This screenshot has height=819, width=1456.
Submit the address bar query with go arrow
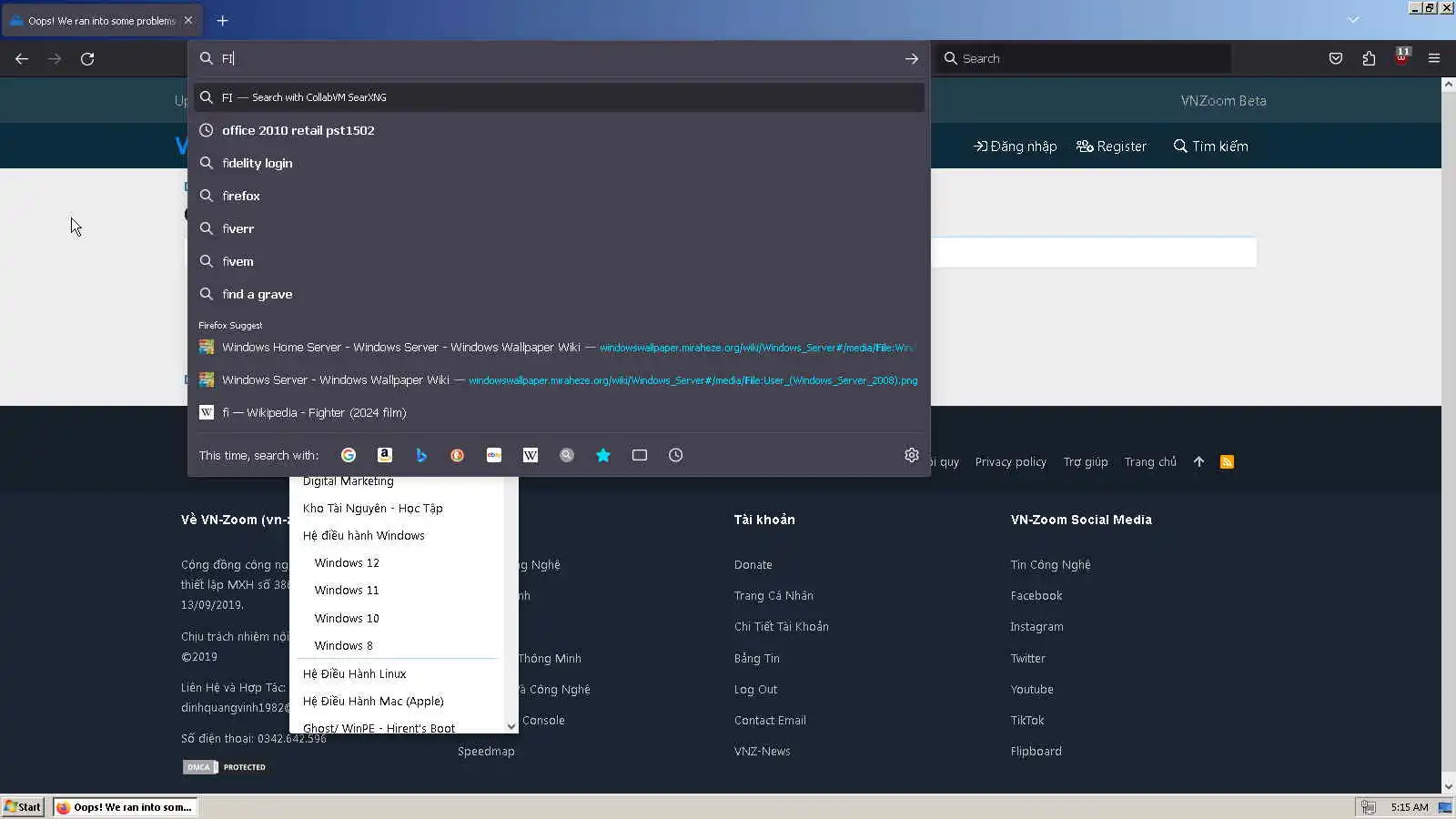tap(911, 58)
